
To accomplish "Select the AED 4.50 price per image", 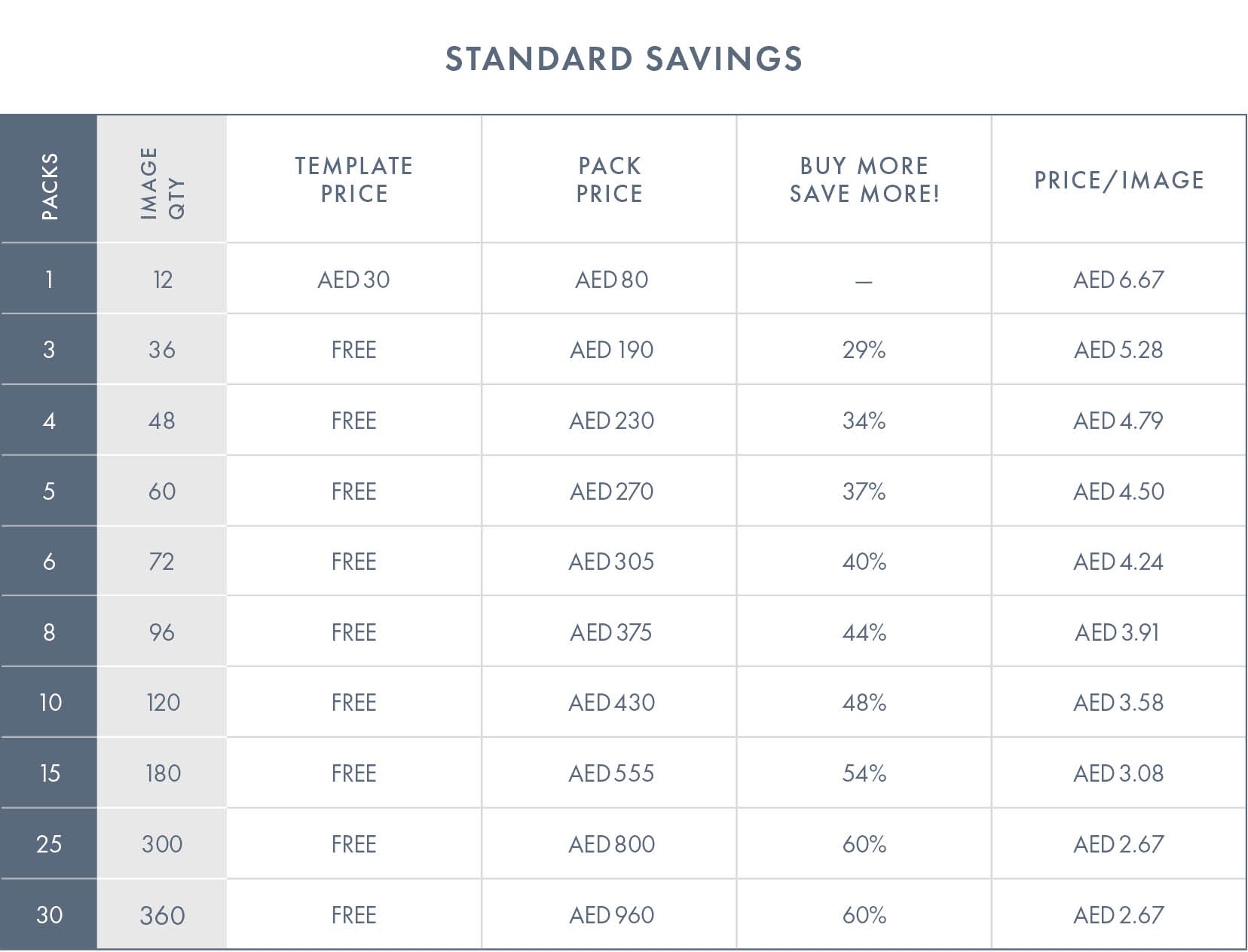I will [1118, 491].
